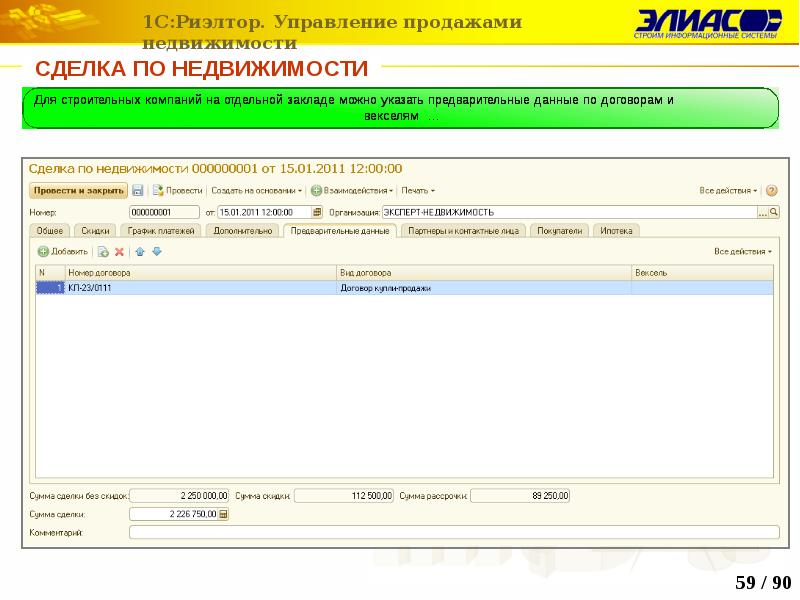This screenshot has height=600, width=800.
Task: Move row down with blue arrow
Action: [156, 252]
